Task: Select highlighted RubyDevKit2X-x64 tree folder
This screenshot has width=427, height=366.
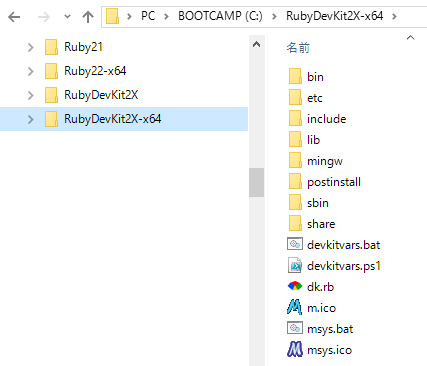Action: [x=113, y=119]
